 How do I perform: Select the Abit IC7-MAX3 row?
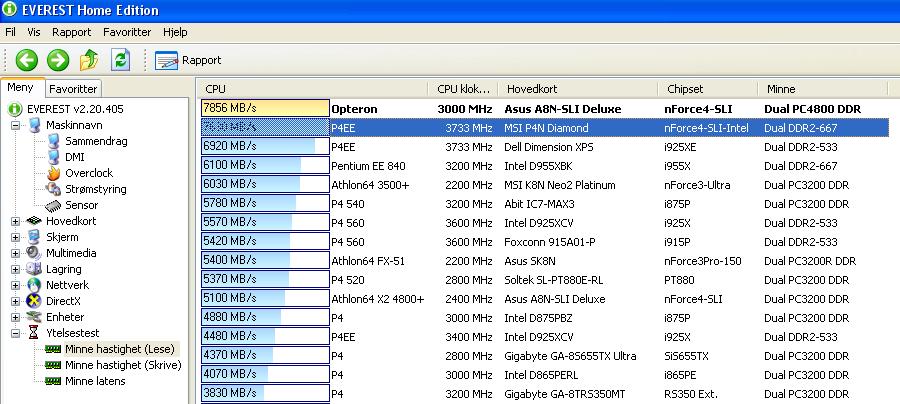click(x=545, y=203)
